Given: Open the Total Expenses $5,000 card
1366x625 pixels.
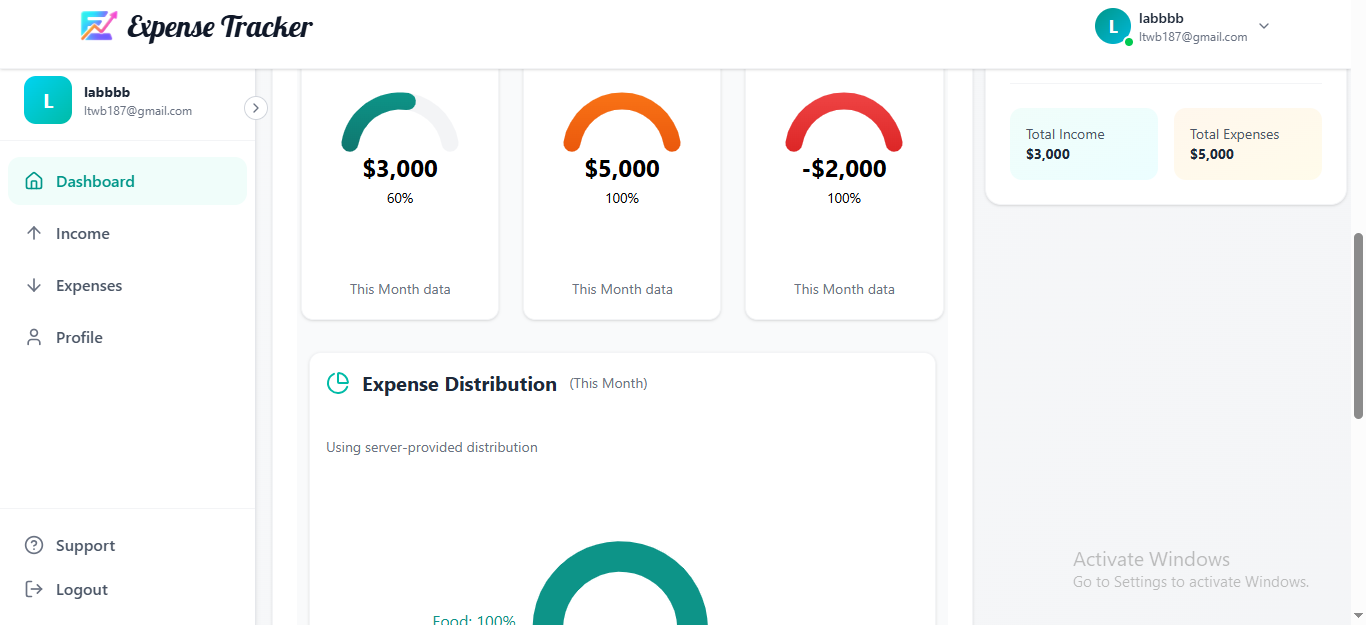Looking at the screenshot, I should pos(1247,144).
